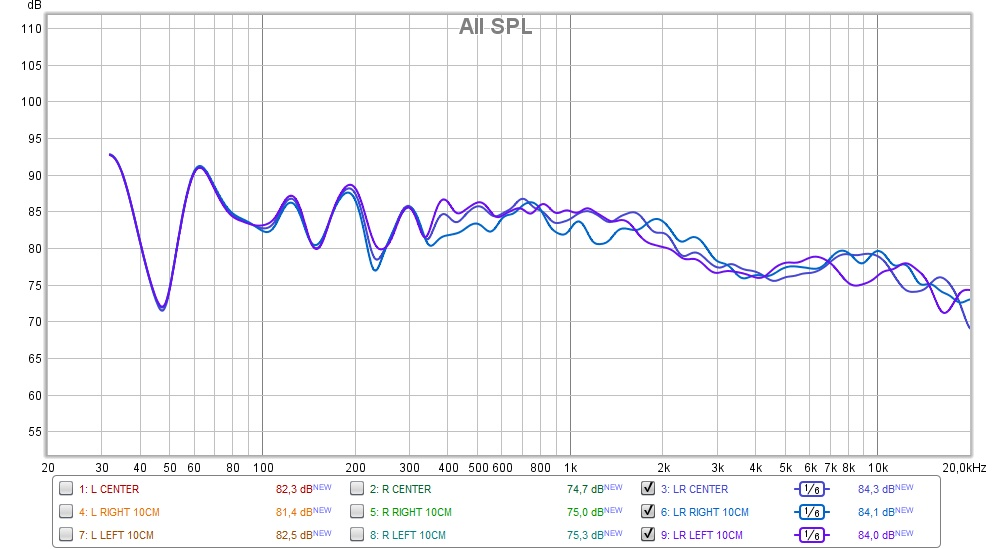This screenshot has height=549, width=993.
Task: Click the 1/6 smoothing icon for LR RIGHT 10CM
Action: (811, 512)
